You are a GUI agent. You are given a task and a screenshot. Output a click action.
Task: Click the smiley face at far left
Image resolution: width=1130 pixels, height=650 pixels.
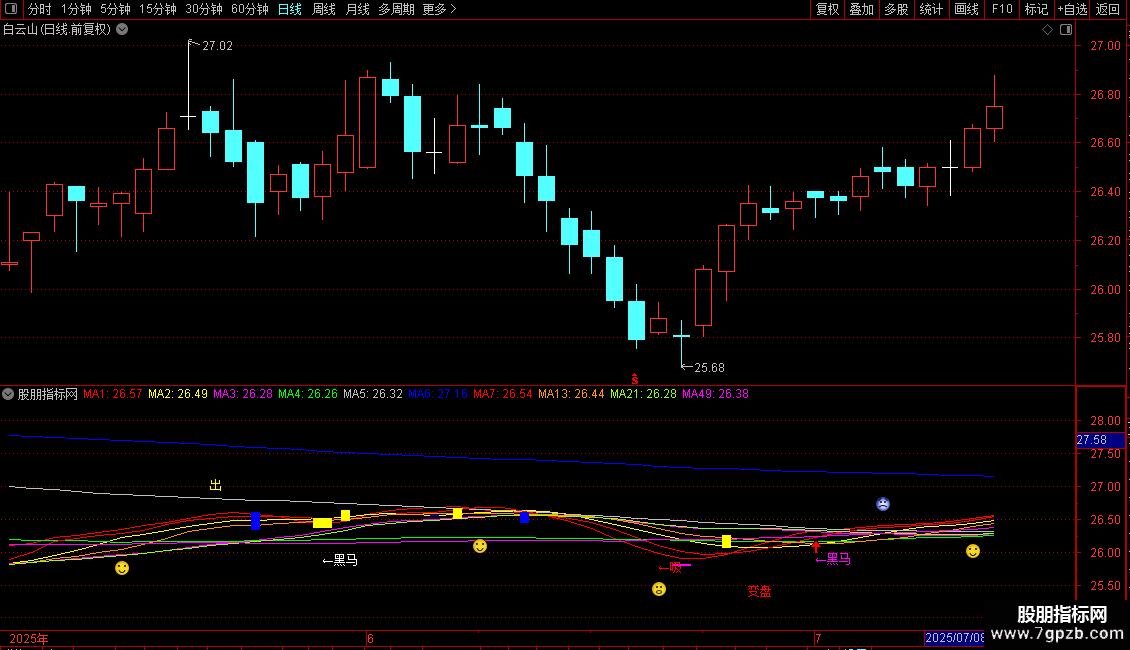tap(122, 568)
